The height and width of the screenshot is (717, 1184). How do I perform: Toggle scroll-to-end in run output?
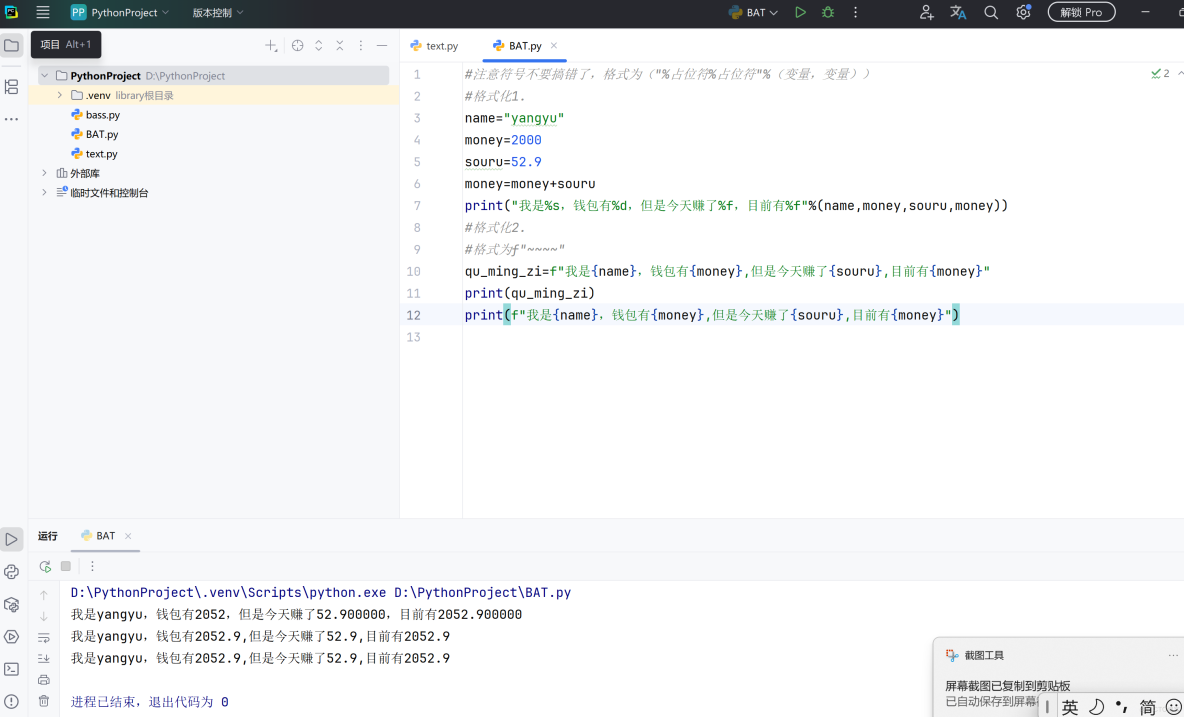pyautogui.click(x=45, y=658)
